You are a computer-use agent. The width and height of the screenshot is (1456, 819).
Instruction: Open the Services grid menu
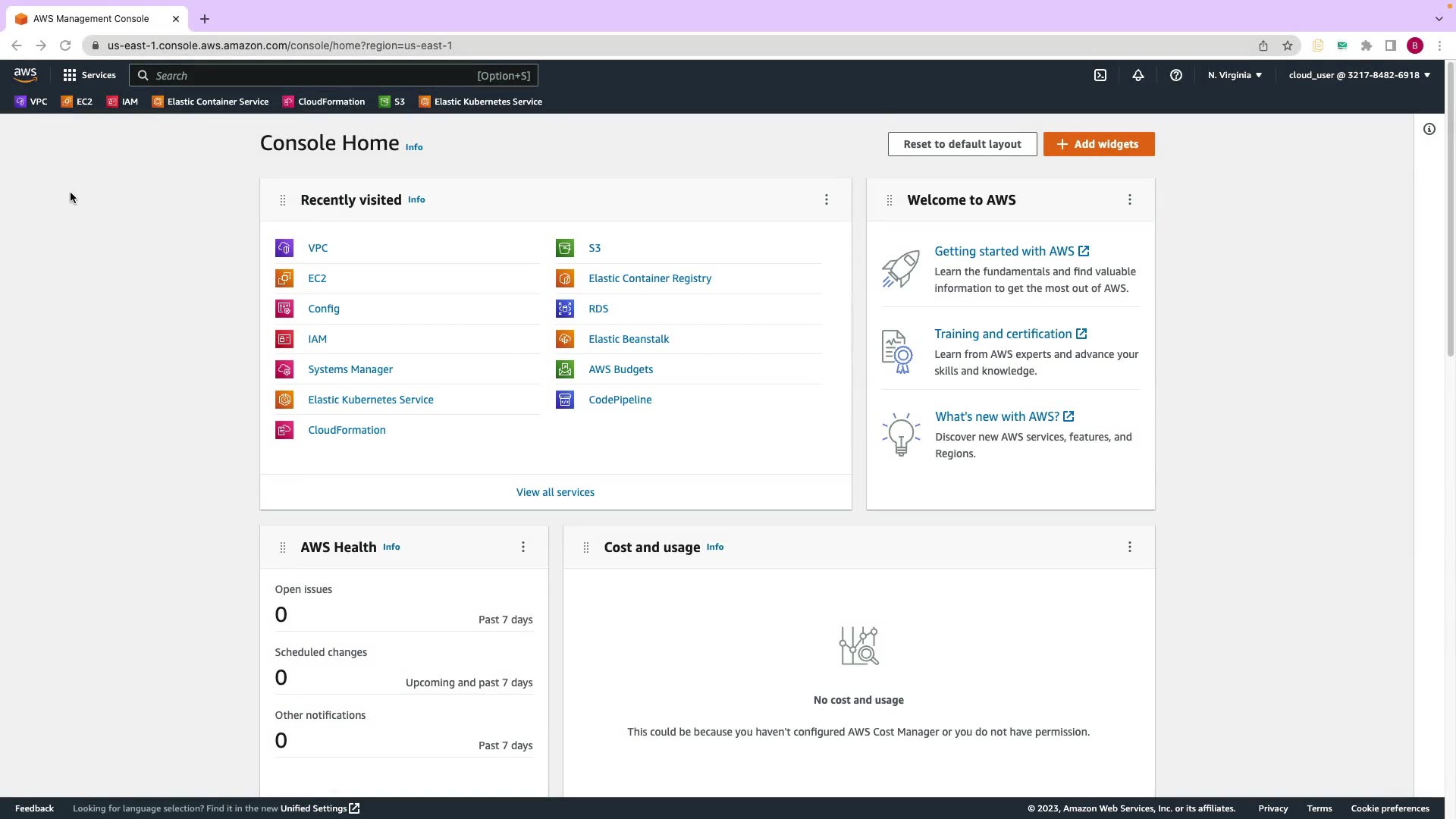tap(89, 75)
